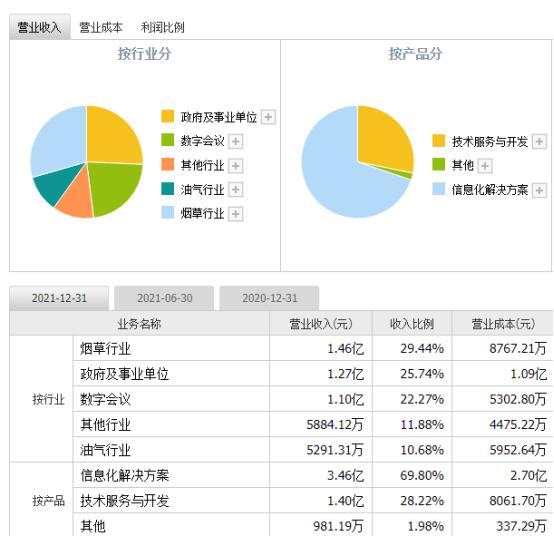The width and height of the screenshot is (554, 537).
Task: Click the orange 其他行业 legend swatch
Action: click(x=167, y=164)
